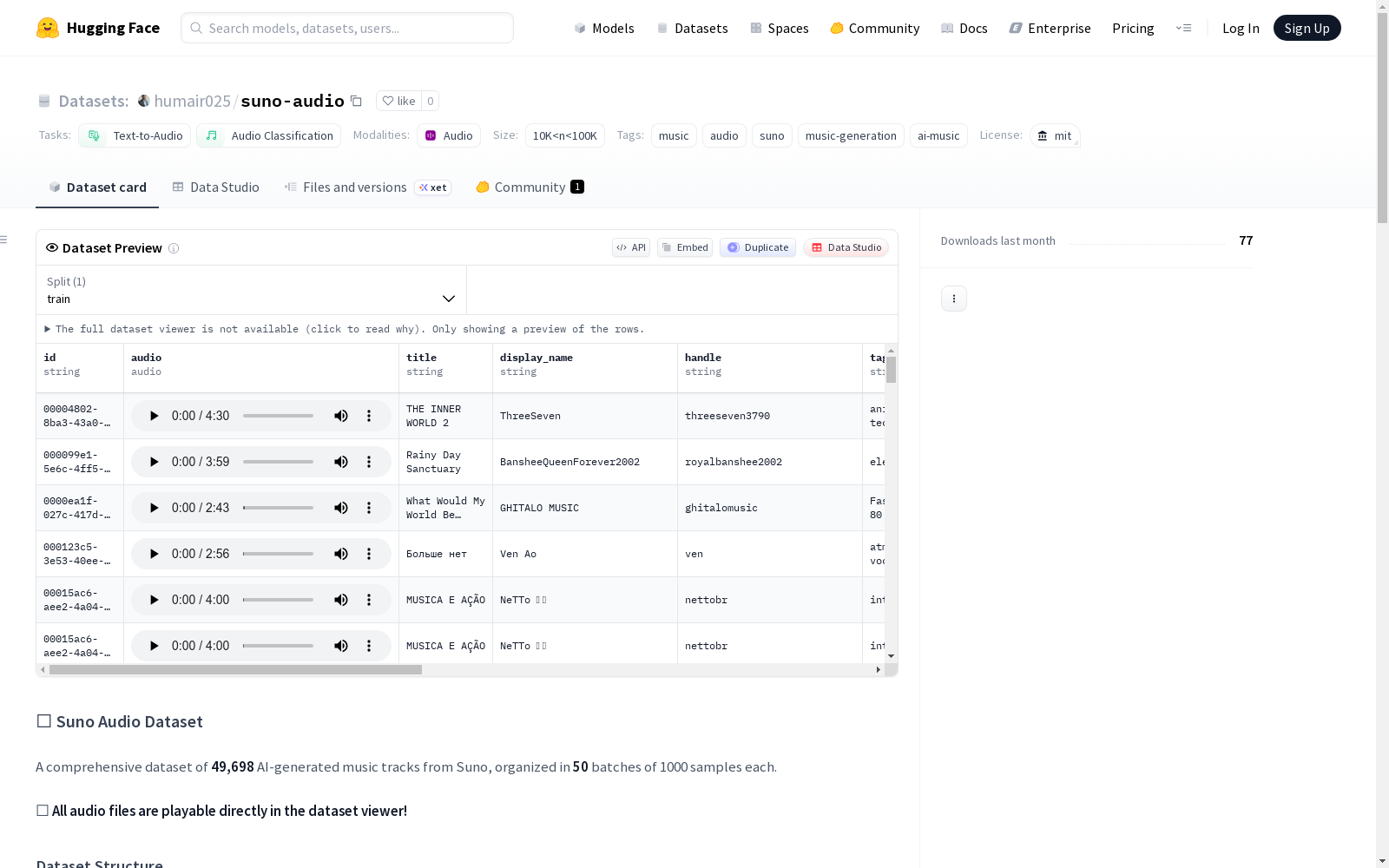Mute the Ven Ao row audio
The width and height of the screenshot is (1389, 868).
[341, 554]
